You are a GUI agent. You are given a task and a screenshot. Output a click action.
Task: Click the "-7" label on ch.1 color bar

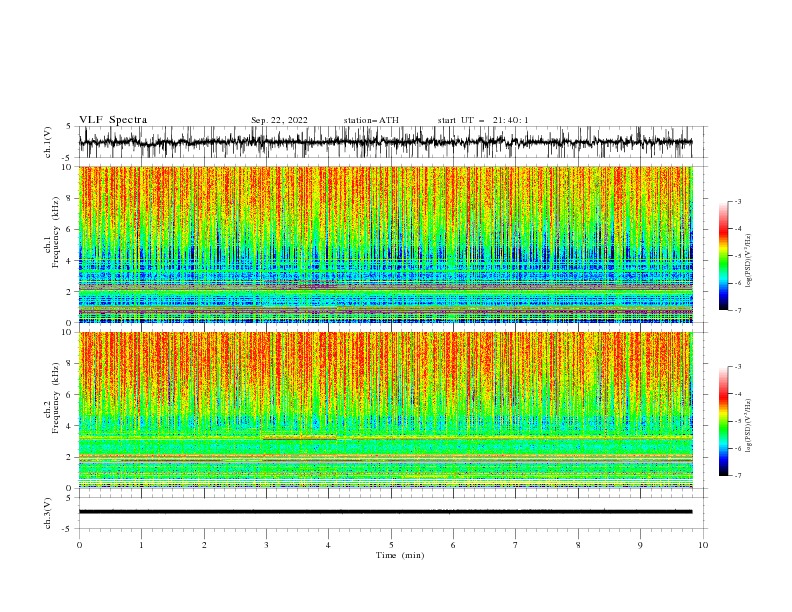coord(737,310)
